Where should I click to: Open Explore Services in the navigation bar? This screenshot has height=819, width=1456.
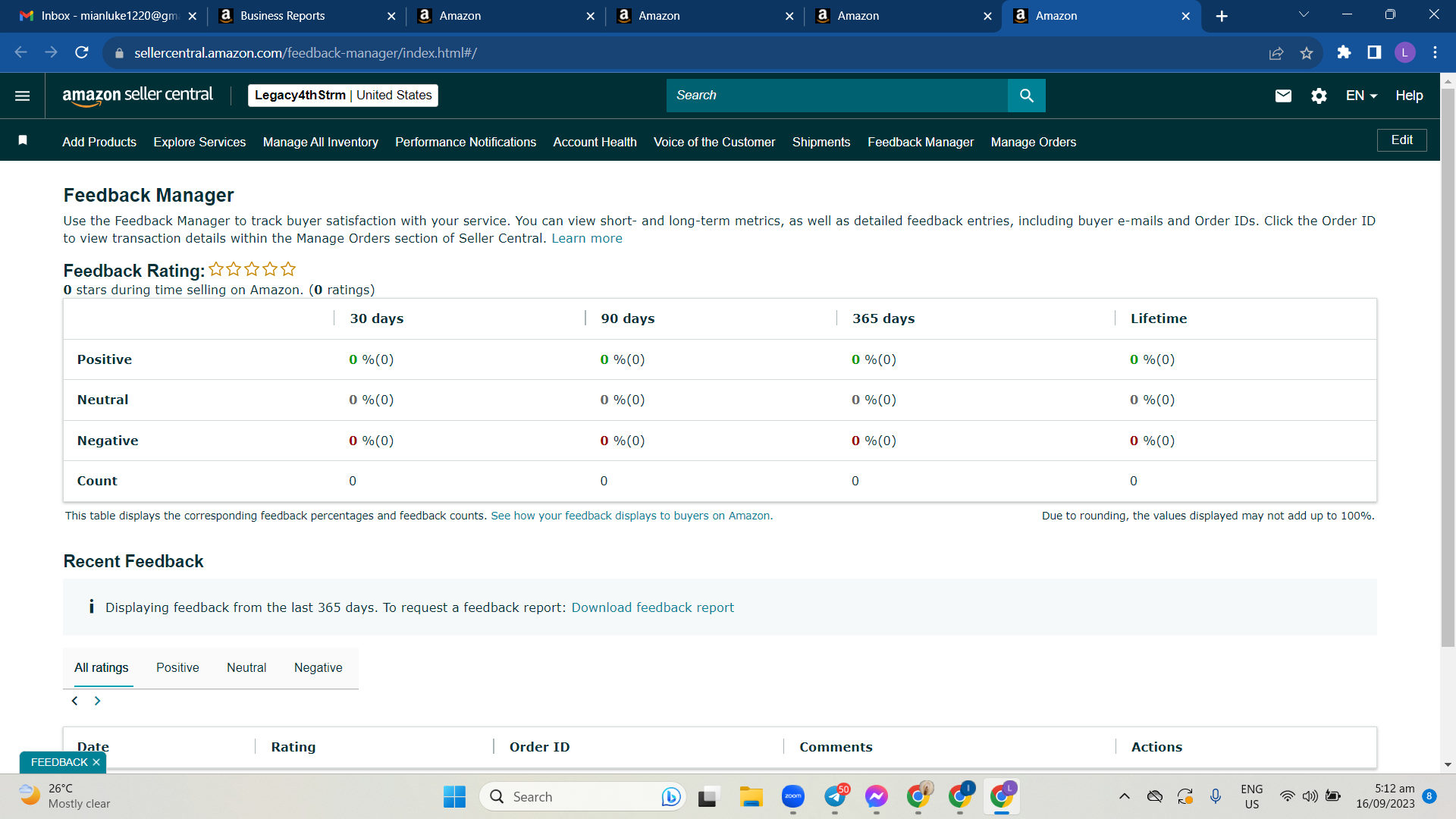pos(199,142)
